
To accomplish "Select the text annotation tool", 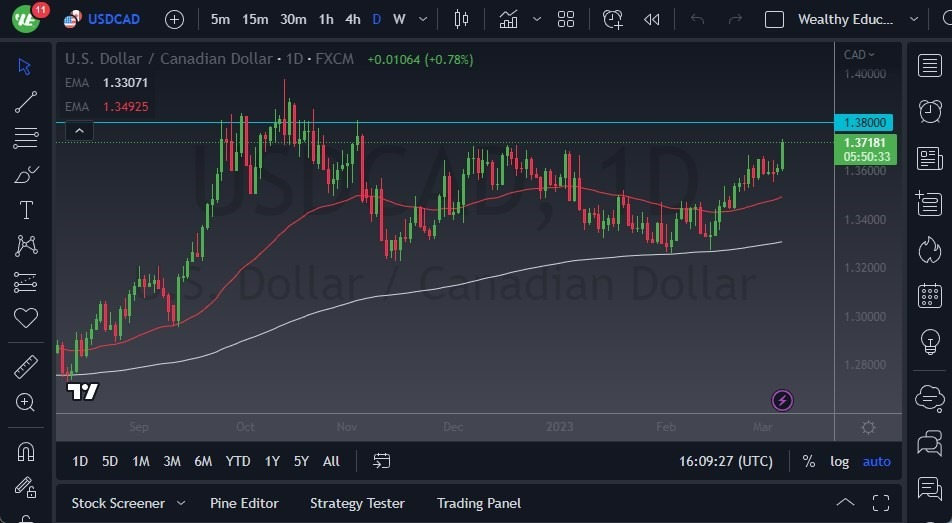I will click(26, 210).
